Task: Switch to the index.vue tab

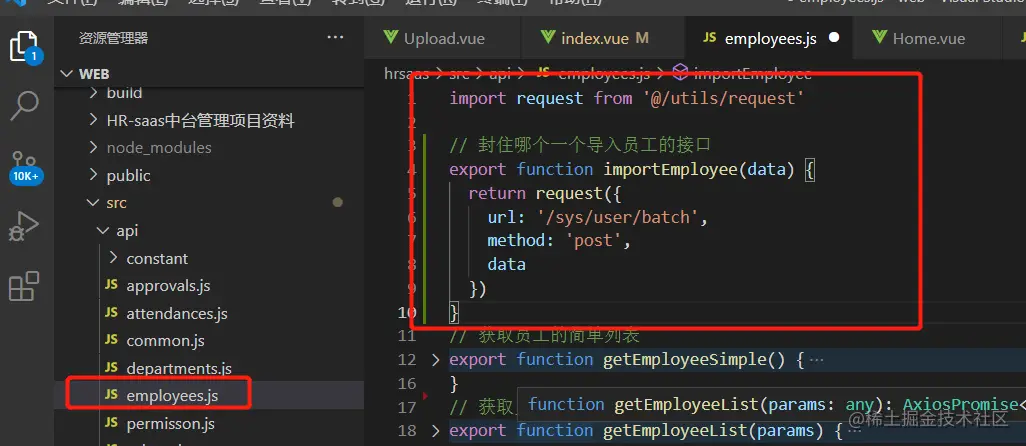Action: 603,38
